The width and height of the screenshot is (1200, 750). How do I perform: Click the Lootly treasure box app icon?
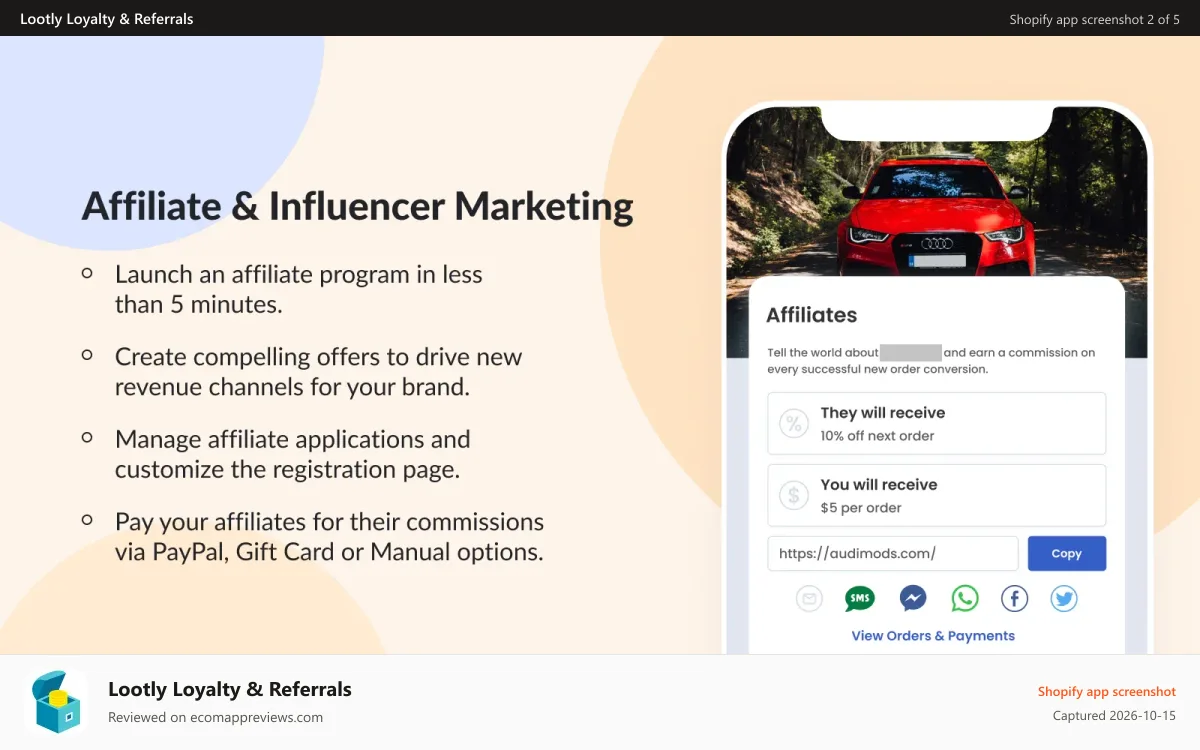(x=57, y=702)
